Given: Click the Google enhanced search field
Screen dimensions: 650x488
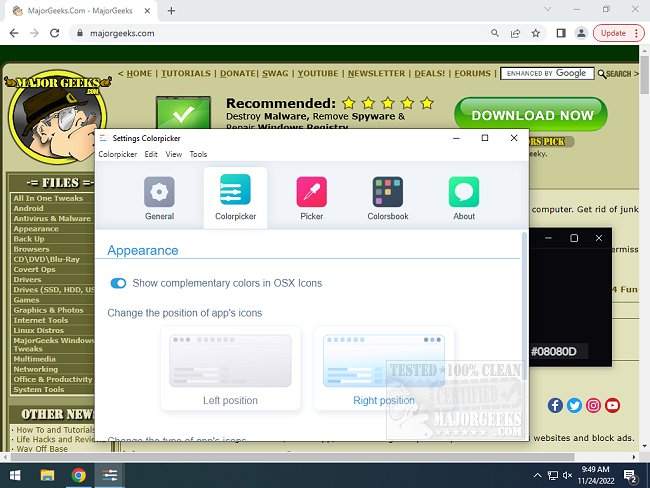Looking at the screenshot, I should [x=547, y=73].
